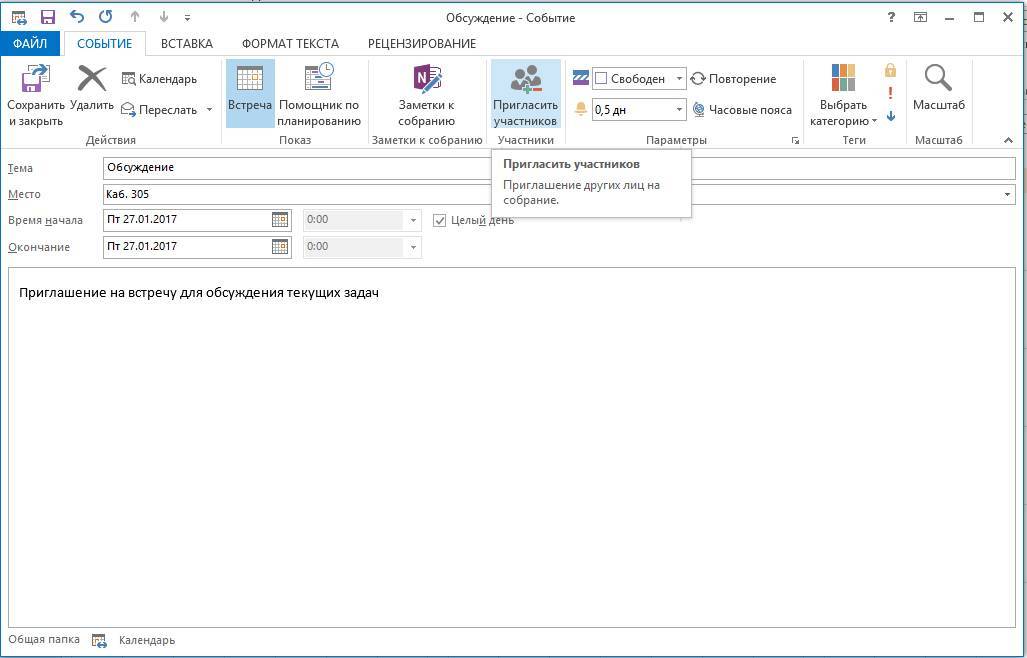The image size is (1027, 658).
Task: Expand the Location (Место) dropdown arrow
Action: pos(1007,195)
